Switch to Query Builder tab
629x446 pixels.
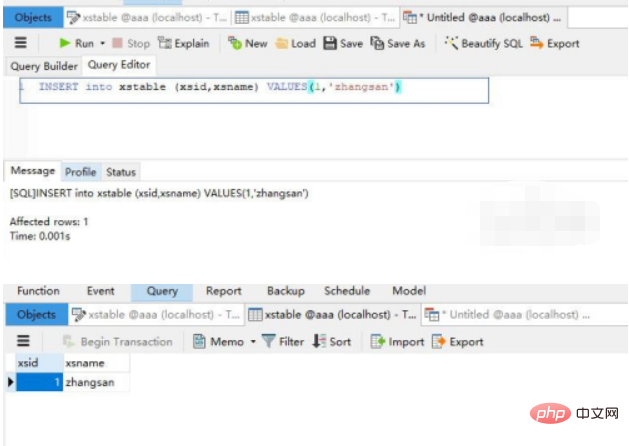[x=44, y=66]
